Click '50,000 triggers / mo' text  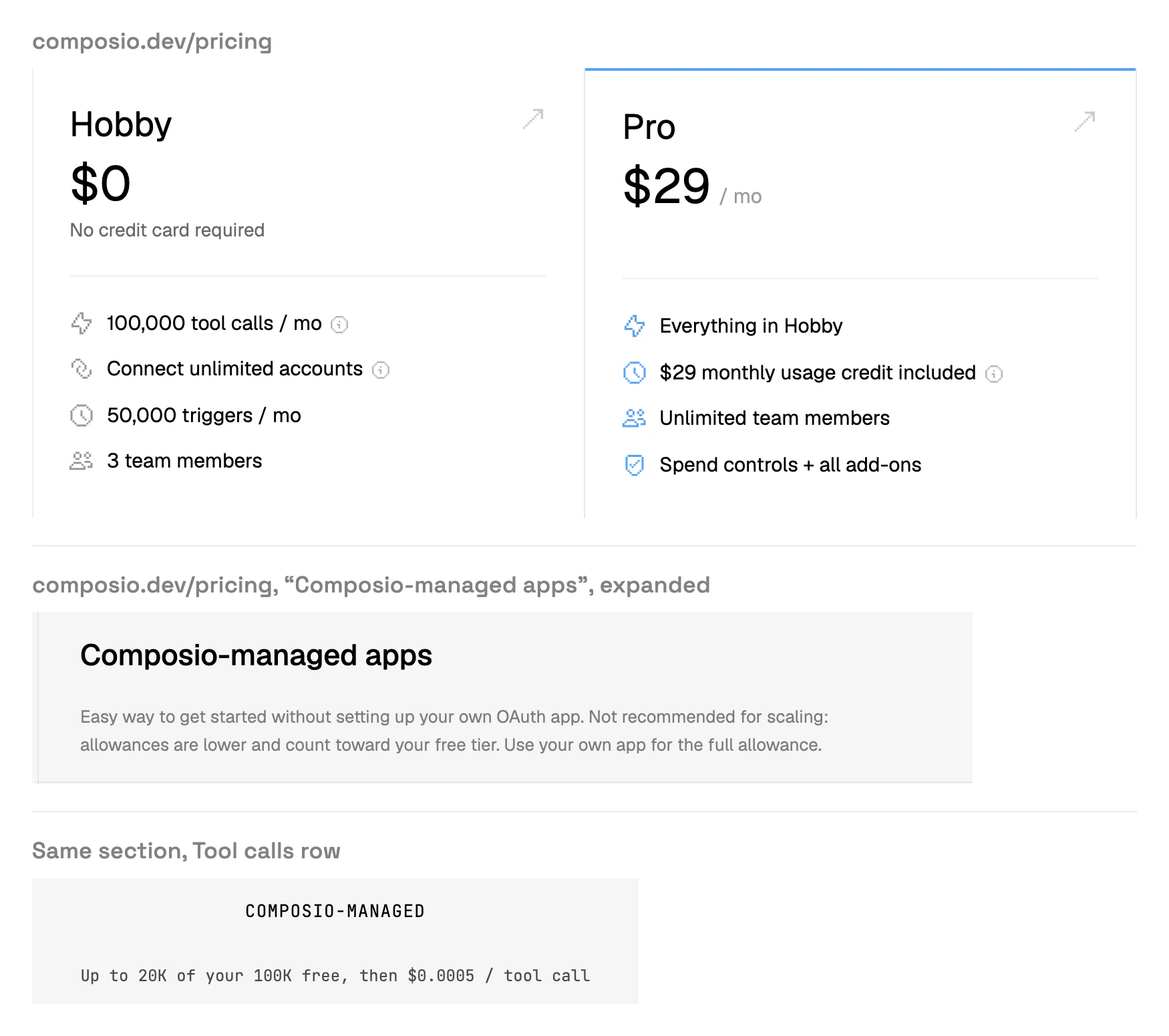click(204, 415)
